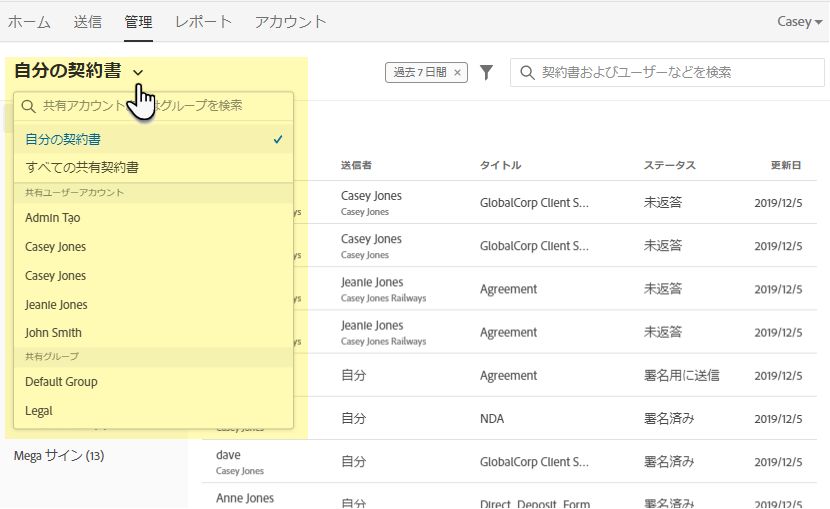The image size is (830, 509).
Task: Choose すべての共有契約書 option
Action: pyautogui.click(x=154, y=168)
